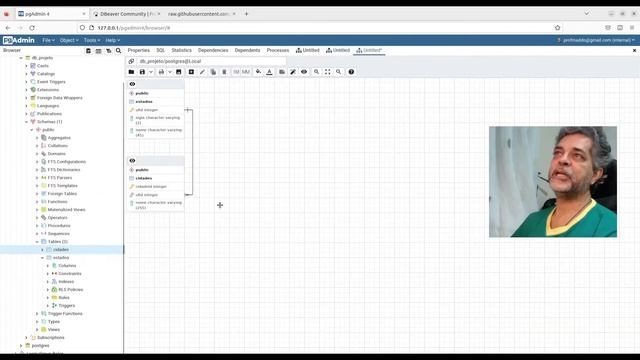Select the one-to-many 1M relation tool
The height and width of the screenshot is (360, 640).
pyautogui.click(x=236, y=72)
